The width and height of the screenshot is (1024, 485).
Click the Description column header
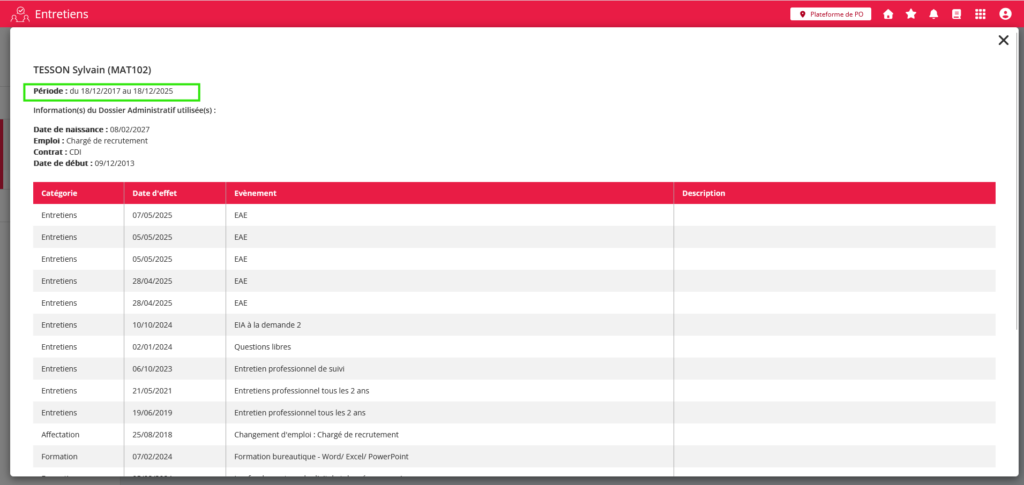pos(703,193)
